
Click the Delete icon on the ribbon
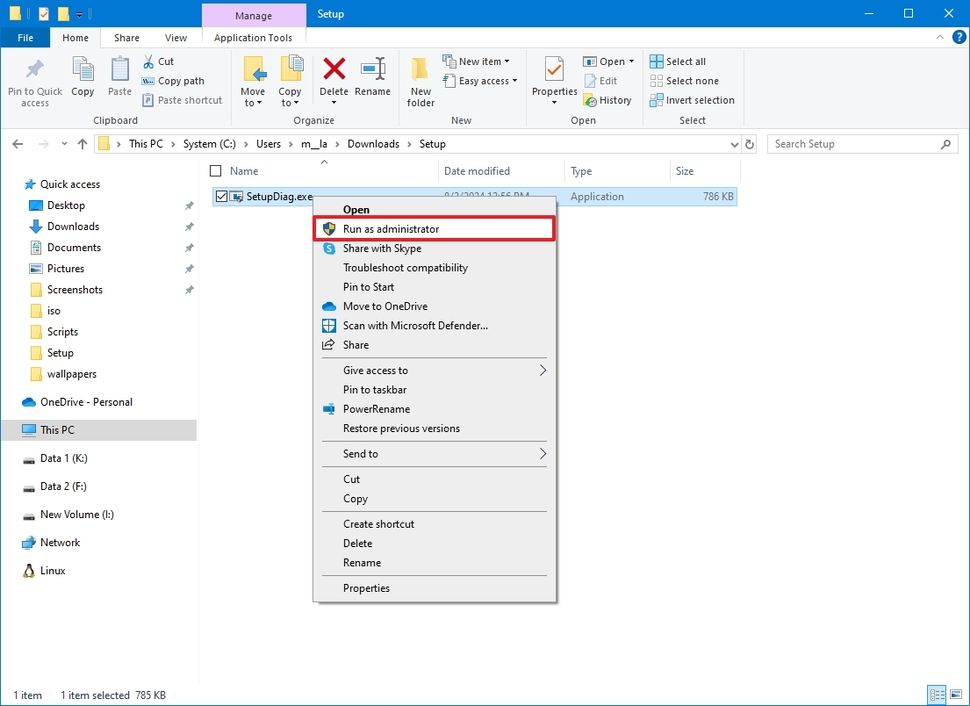333,73
